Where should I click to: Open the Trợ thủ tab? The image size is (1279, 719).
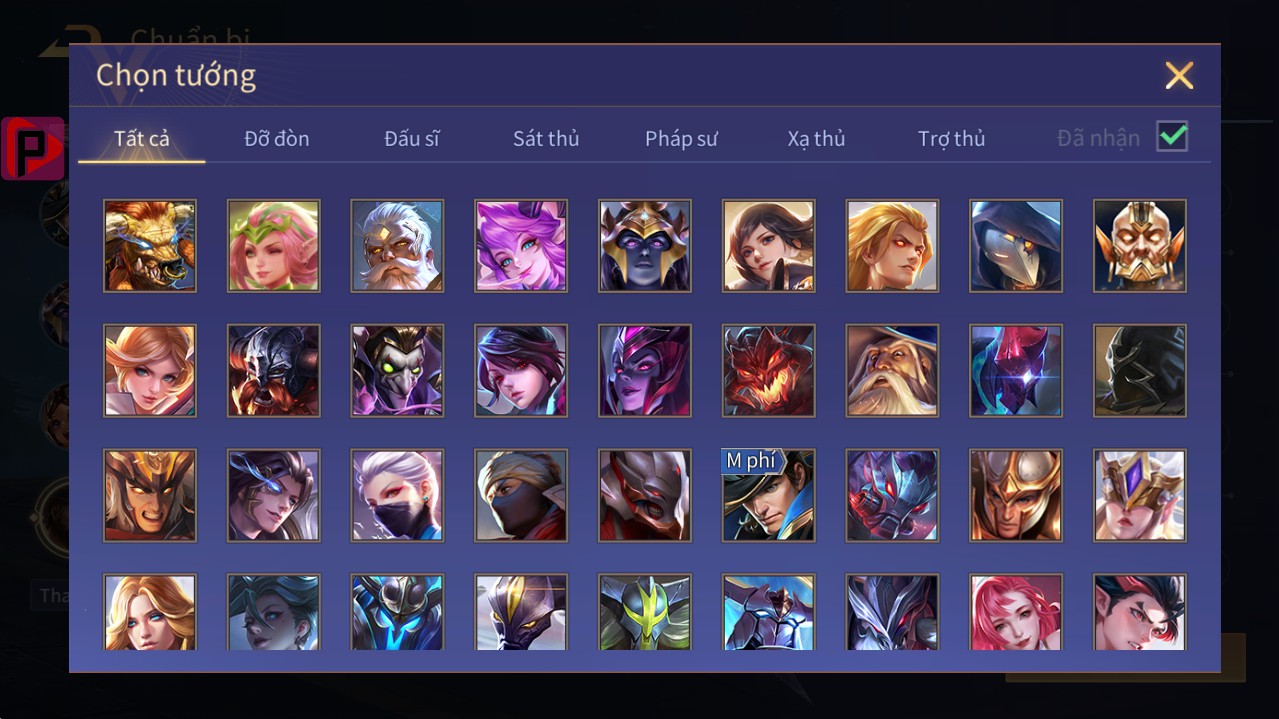coord(951,138)
